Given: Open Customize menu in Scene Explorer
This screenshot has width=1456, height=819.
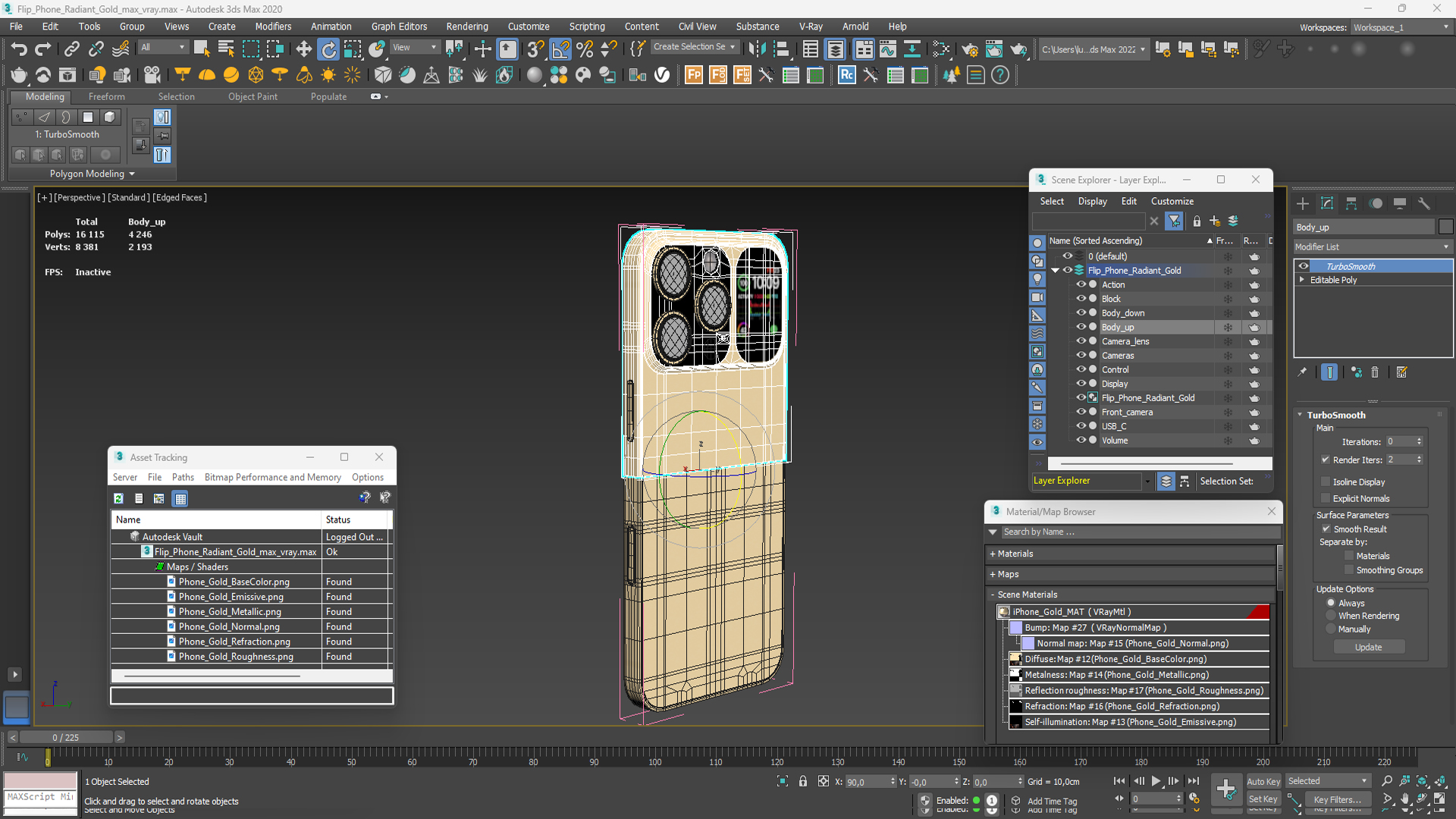Looking at the screenshot, I should click(1172, 201).
